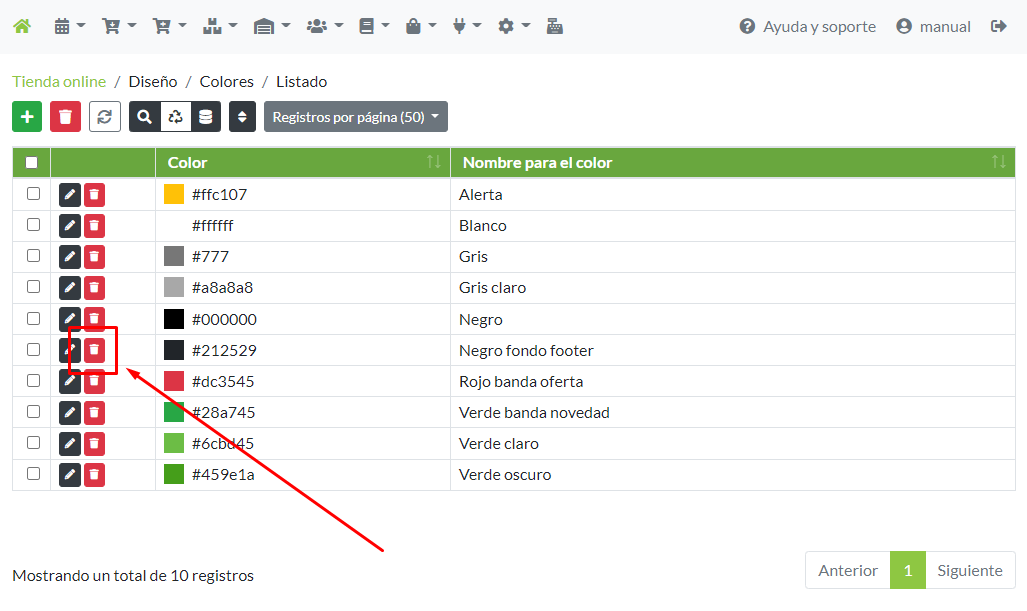This screenshot has width=1027, height=611.
Task: Tick the checkbox for Gris row
Action: (x=33, y=256)
